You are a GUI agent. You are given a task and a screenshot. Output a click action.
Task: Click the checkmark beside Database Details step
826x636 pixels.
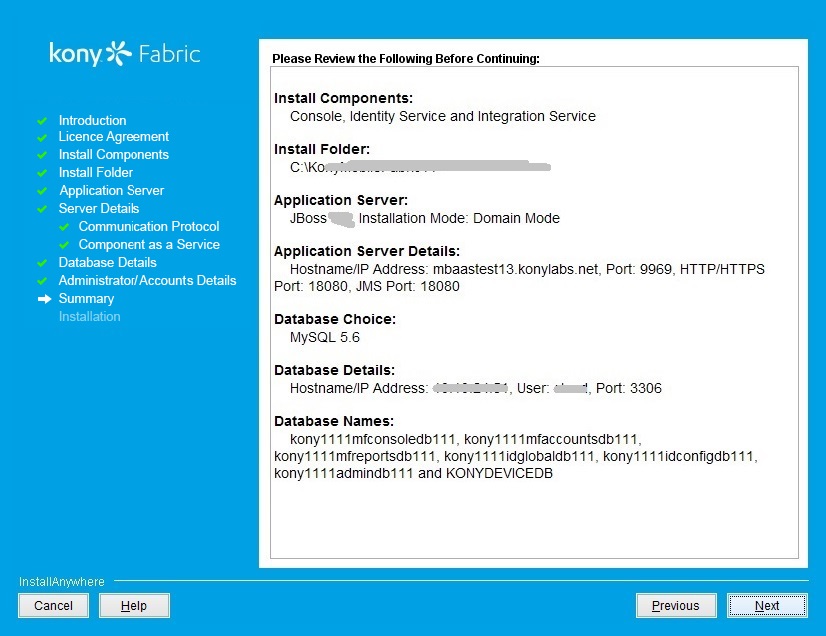pyautogui.click(x=42, y=262)
